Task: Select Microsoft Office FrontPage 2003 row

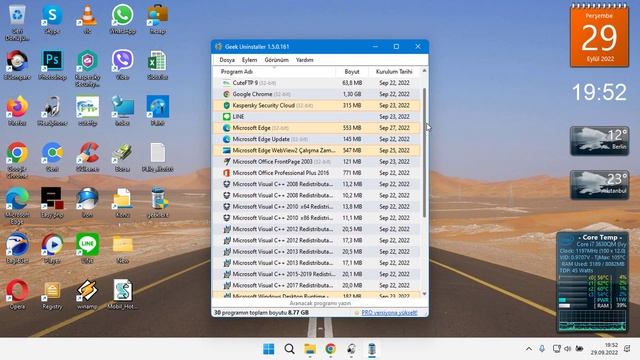Action: coord(317,162)
